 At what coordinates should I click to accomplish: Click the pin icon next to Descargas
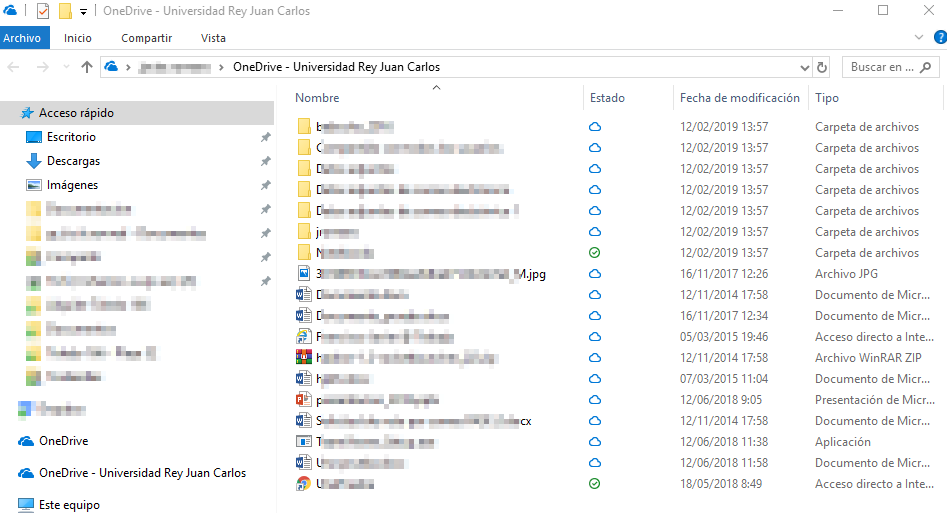click(265, 161)
